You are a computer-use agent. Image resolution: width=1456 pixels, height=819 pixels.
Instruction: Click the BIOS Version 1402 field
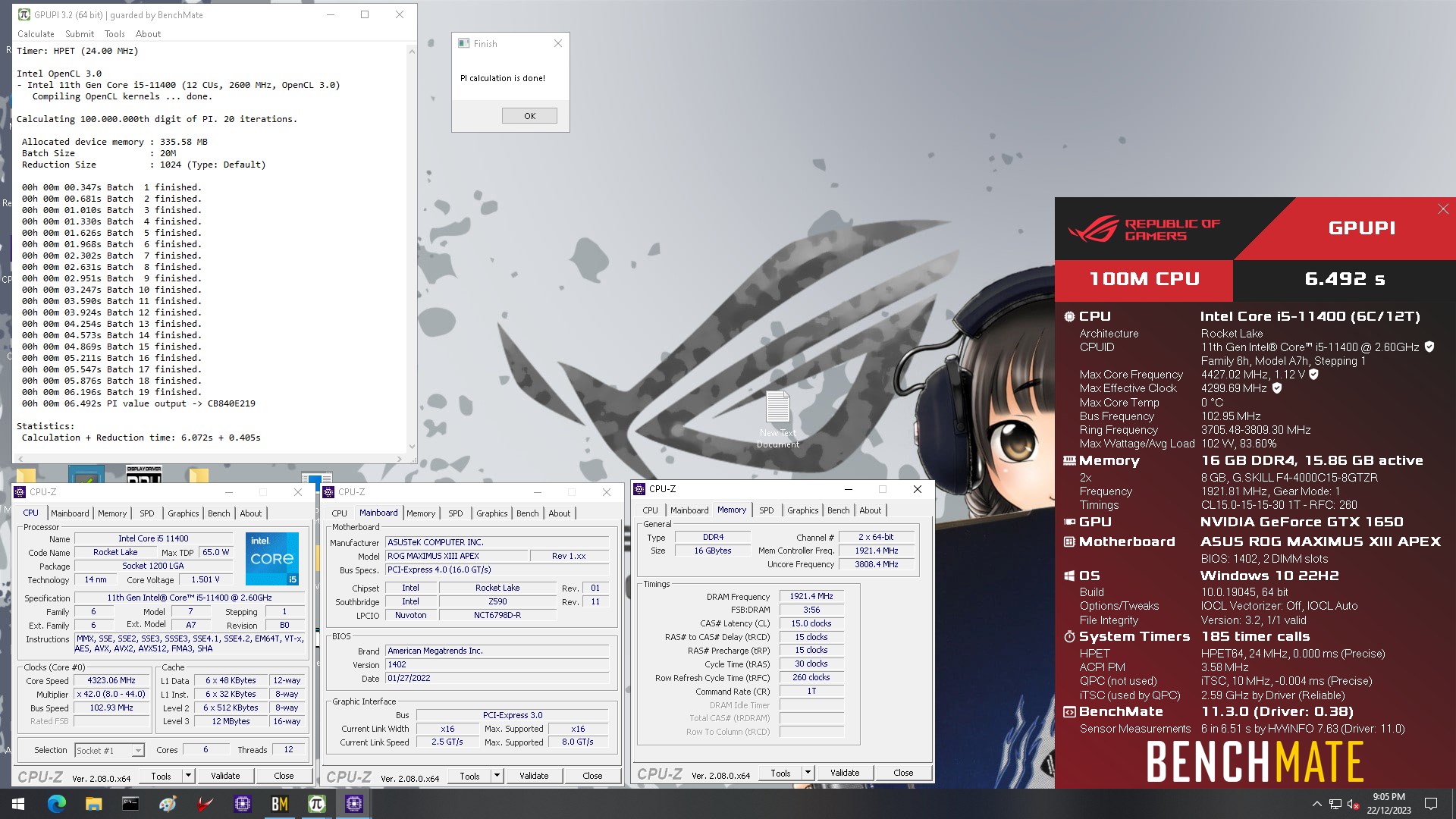pyautogui.click(x=497, y=664)
